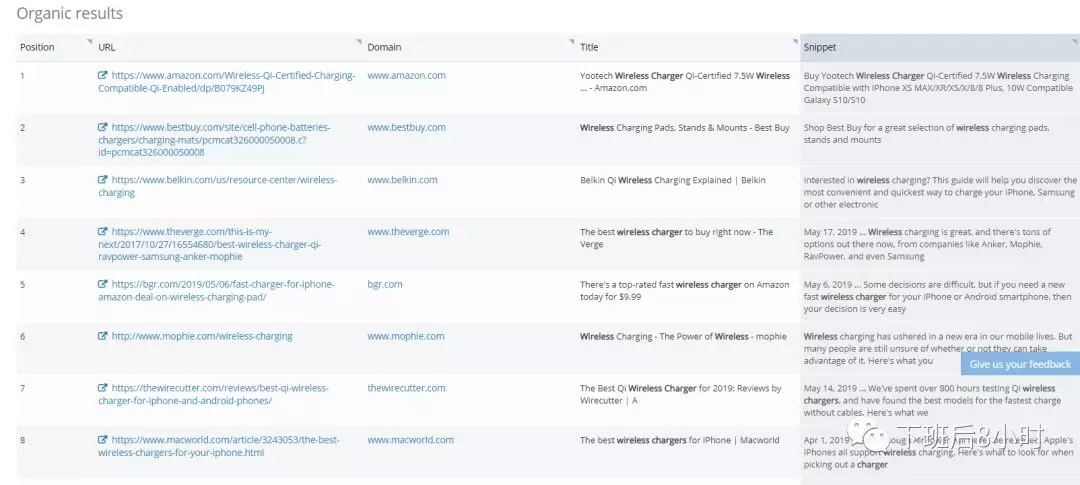Viewport: 1080px width, 485px height.
Task: Open the Position column filter arrow
Action: [79, 41]
